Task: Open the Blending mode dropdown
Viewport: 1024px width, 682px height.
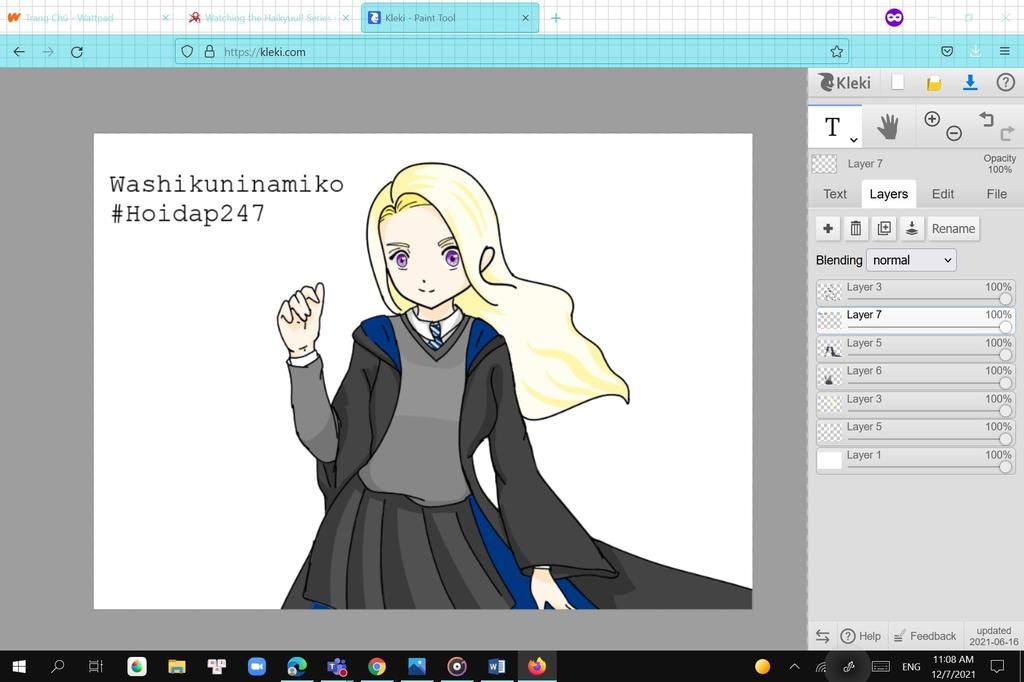Action: (x=911, y=260)
